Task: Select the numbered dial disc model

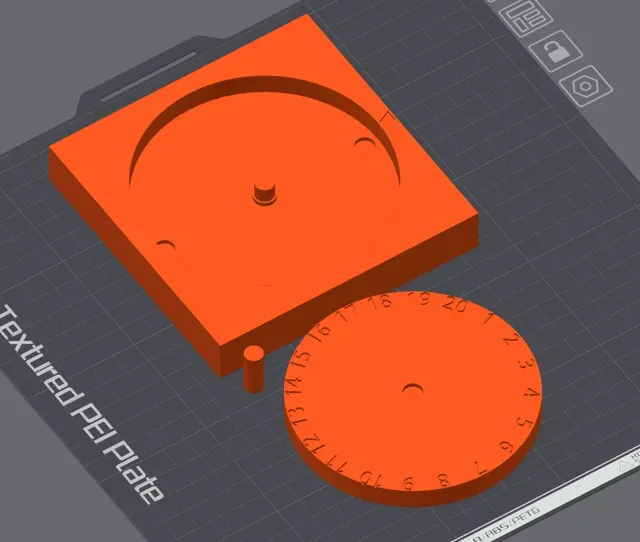Action: coord(412,398)
